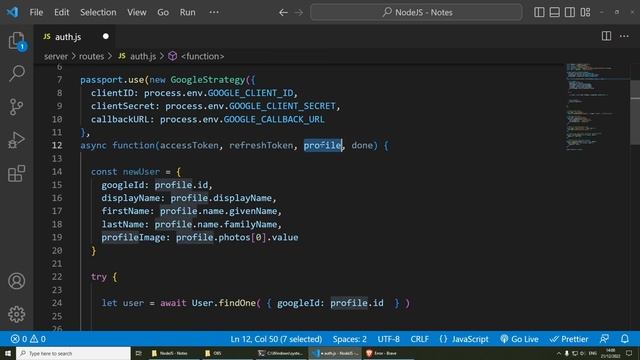Screen dimensions: 640x360
Task: Click the GoogleStrategy text on line 7
Action: tap(207, 80)
